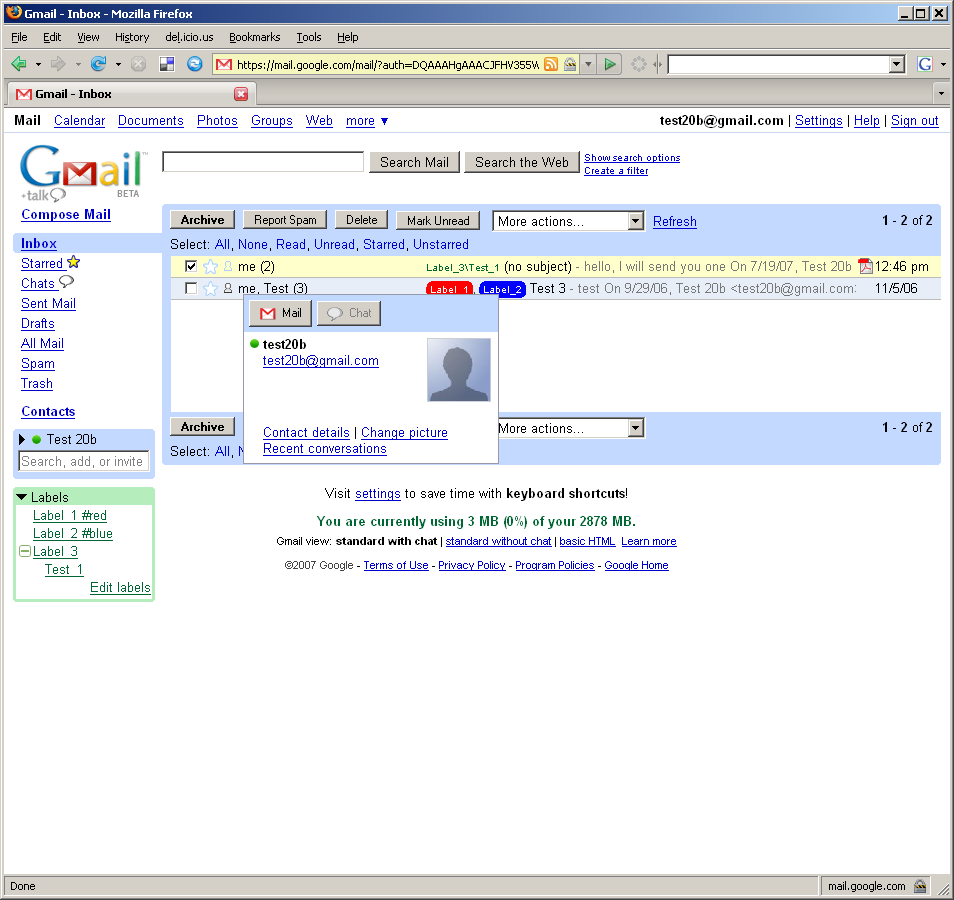954x900 pixels.
Task: Click the 'Search, add, or invite' field
Action: pos(83,461)
